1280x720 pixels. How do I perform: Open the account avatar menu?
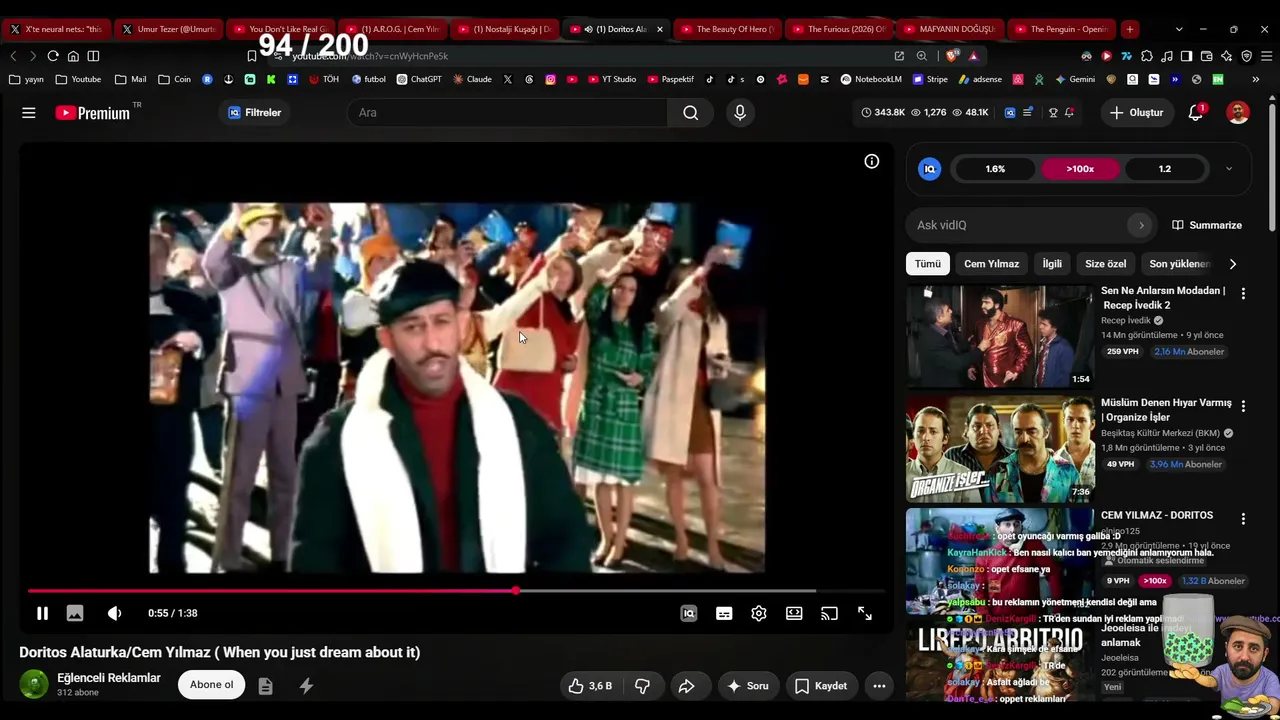click(1238, 113)
